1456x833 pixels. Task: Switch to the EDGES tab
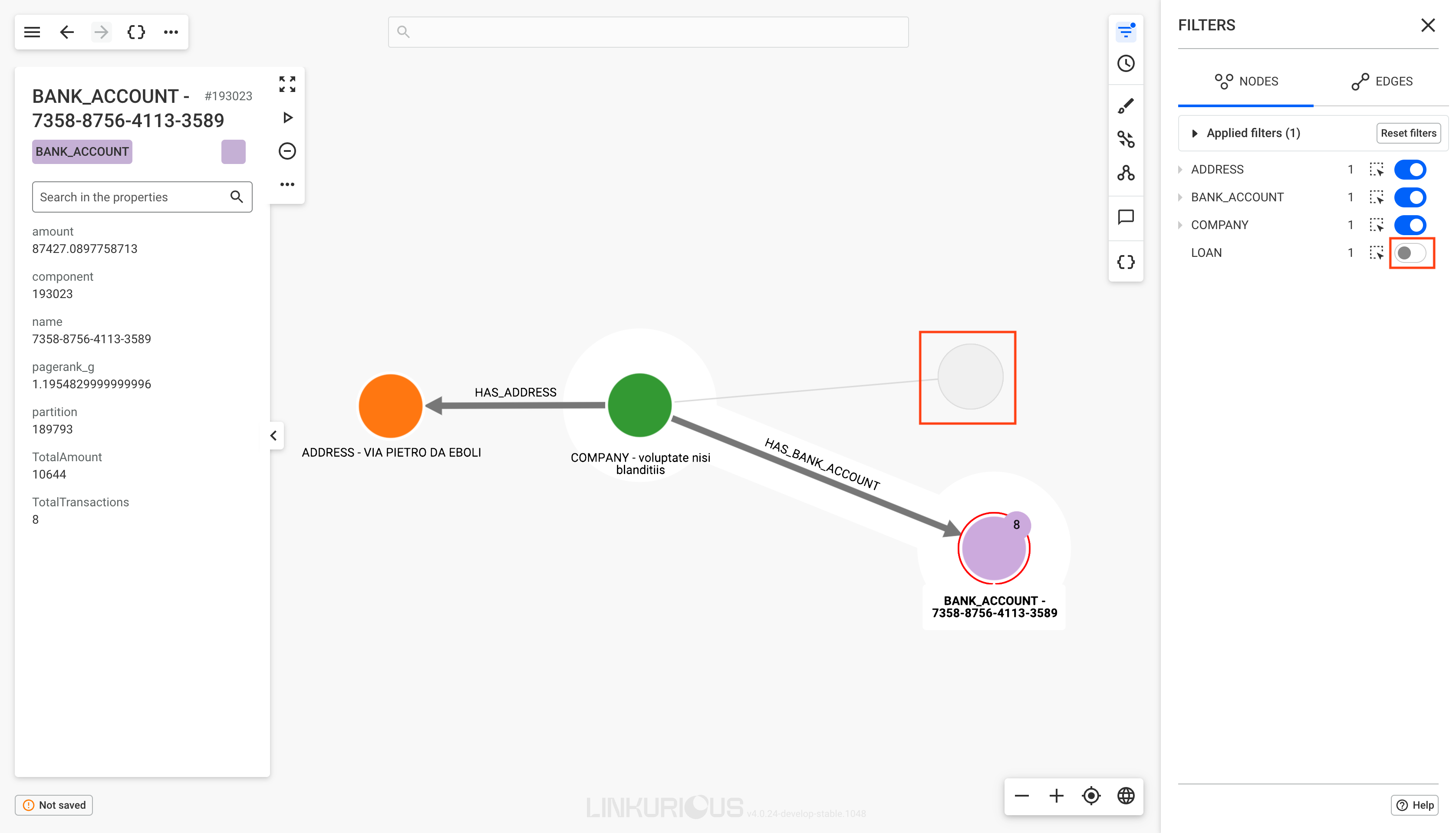point(1382,81)
